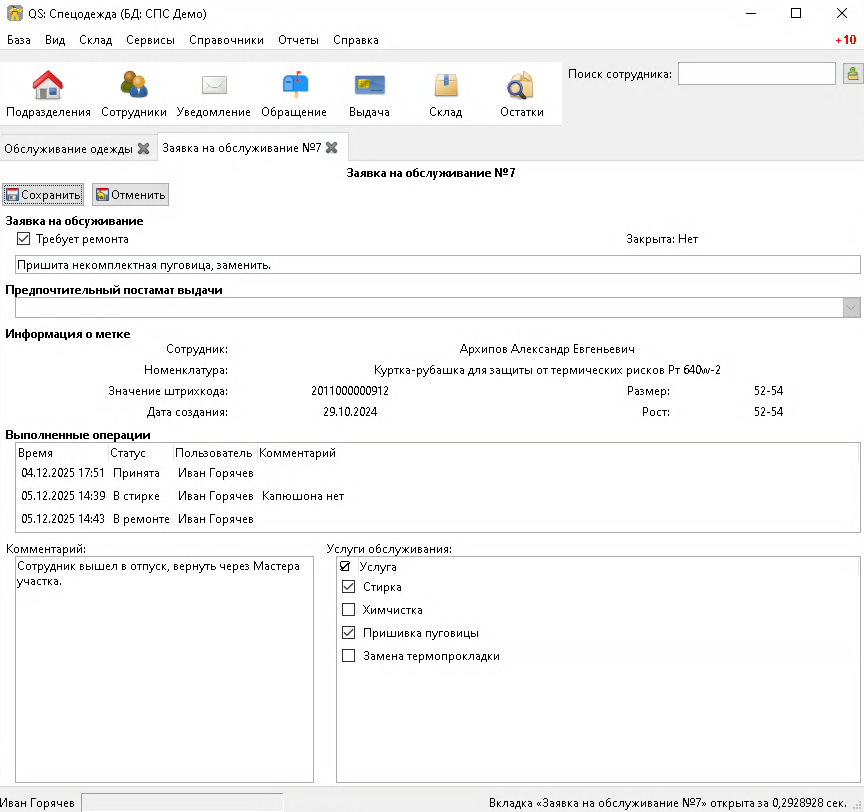Open the Подразделения section icon
Screen dimensions: 864x812
coord(48,87)
